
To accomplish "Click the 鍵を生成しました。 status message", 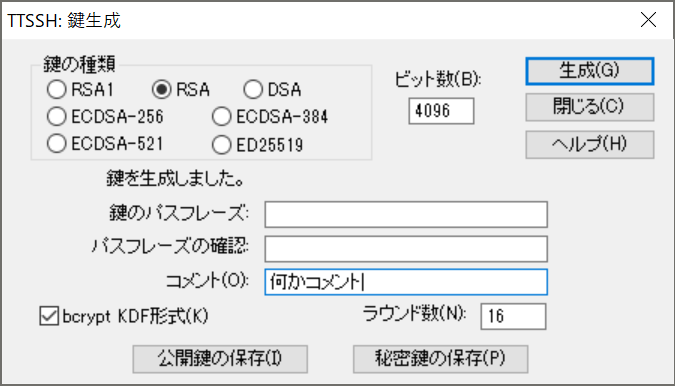I will coord(175,179).
